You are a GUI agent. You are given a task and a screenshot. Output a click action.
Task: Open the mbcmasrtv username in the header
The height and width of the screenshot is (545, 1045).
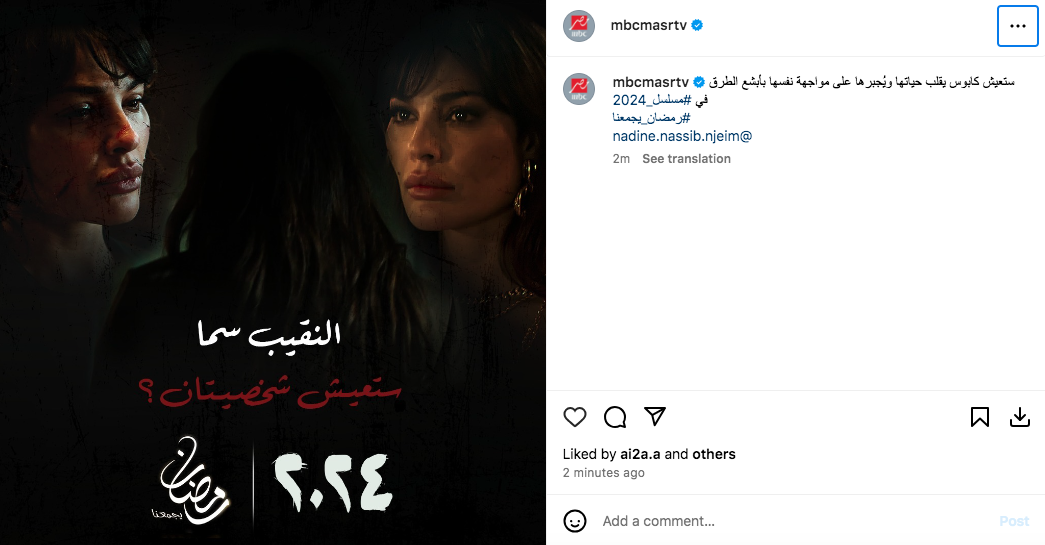[648, 25]
